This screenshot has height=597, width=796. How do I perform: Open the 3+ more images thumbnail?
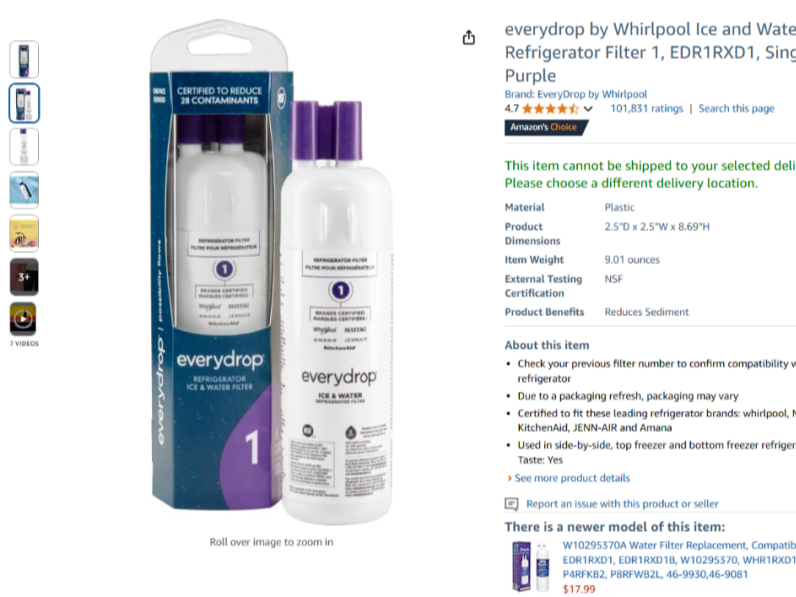[x=24, y=277]
